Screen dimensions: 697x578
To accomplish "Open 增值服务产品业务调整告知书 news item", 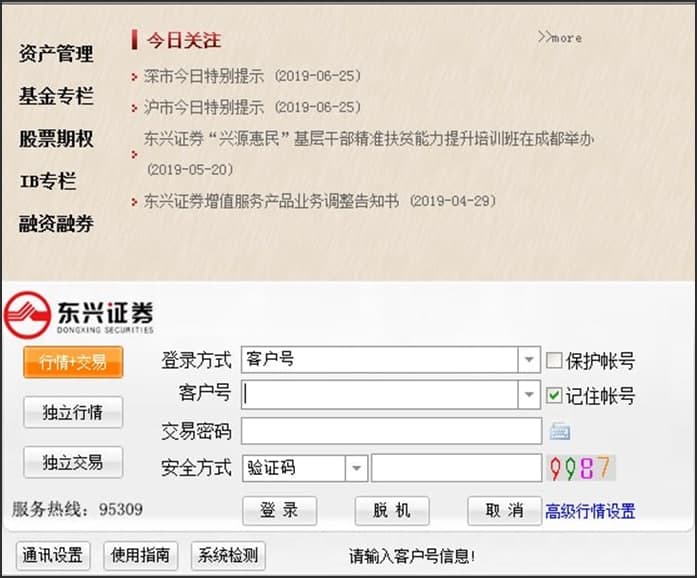I will pyautogui.click(x=320, y=201).
